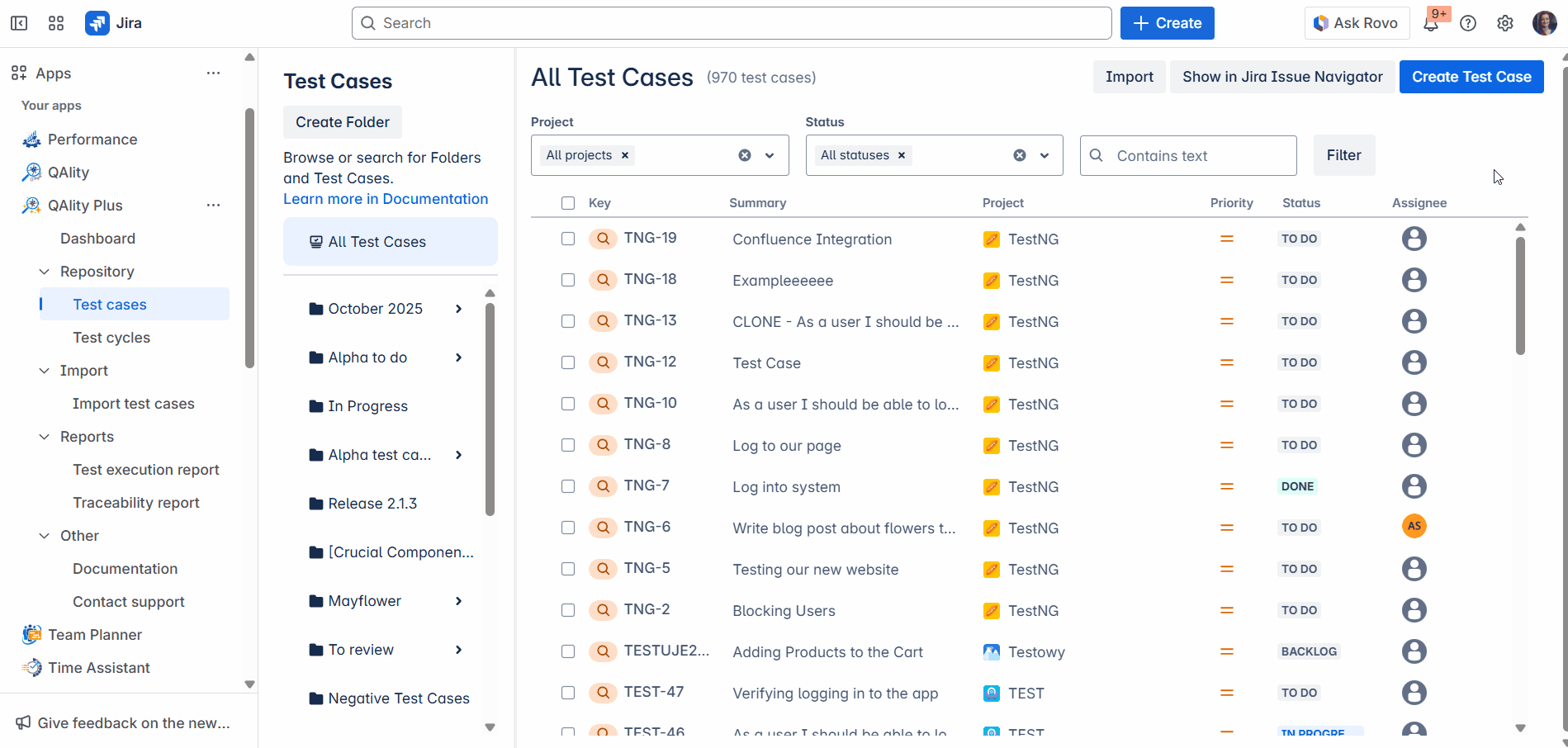Open the user profile avatar

[1544, 23]
